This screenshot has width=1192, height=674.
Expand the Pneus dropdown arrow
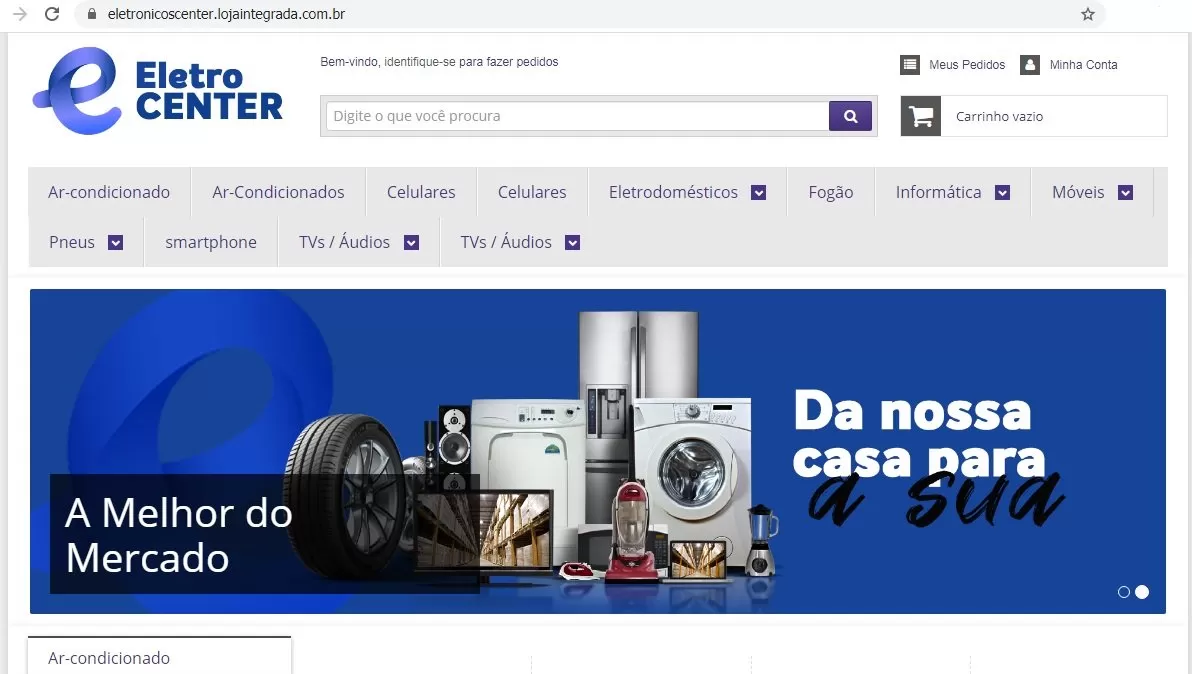point(116,242)
